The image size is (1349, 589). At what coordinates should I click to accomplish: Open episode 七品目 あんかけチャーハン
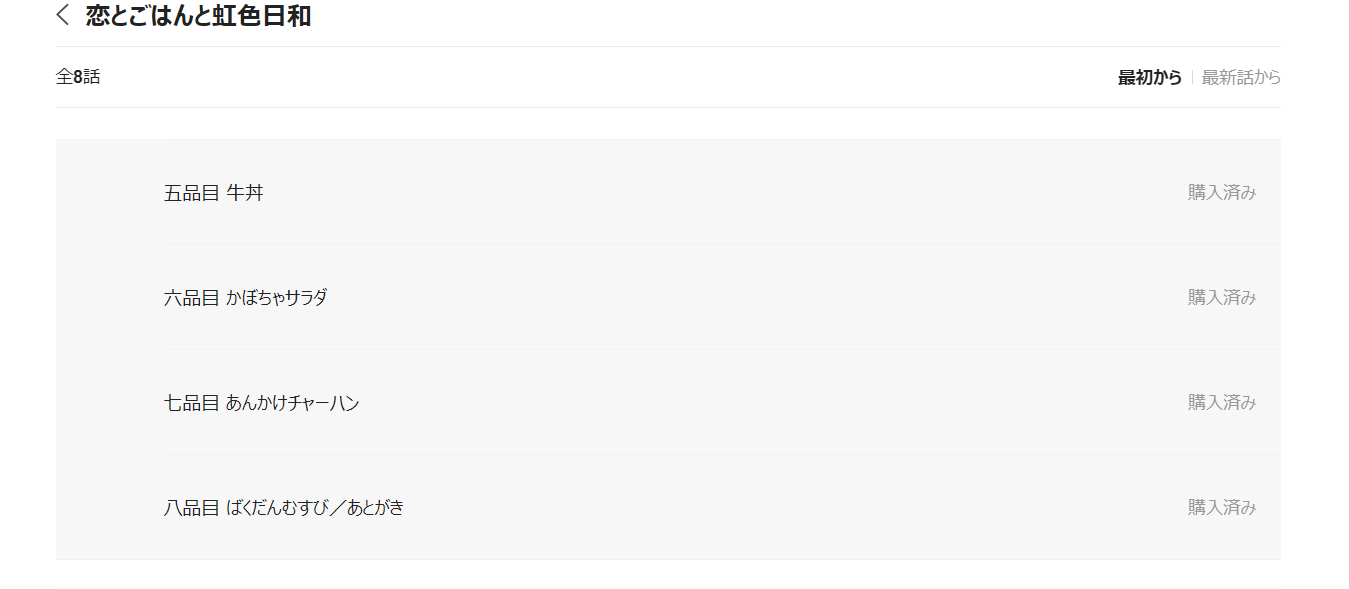click(x=262, y=403)
